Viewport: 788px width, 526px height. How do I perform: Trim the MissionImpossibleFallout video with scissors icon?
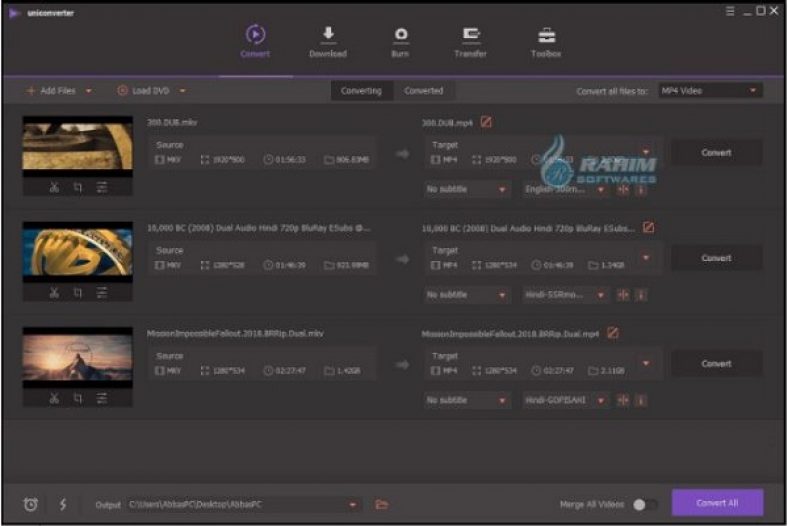54,398
